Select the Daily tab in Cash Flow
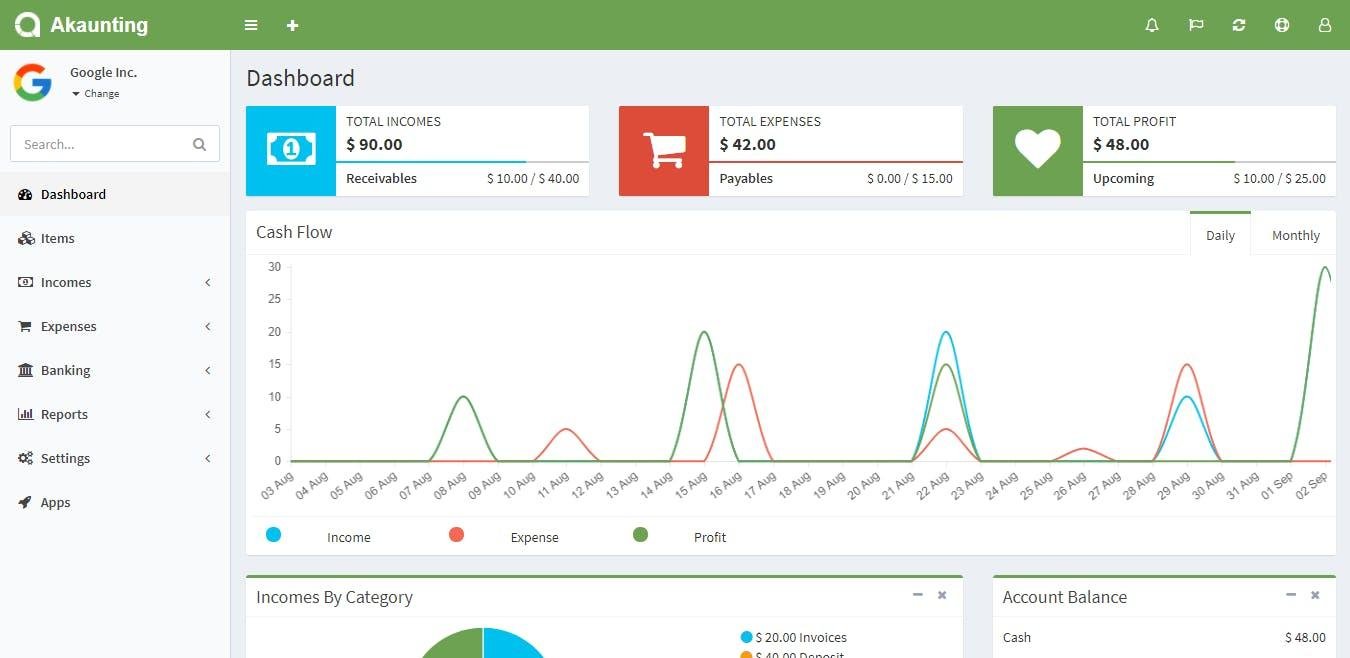 tap(1220, 234)
